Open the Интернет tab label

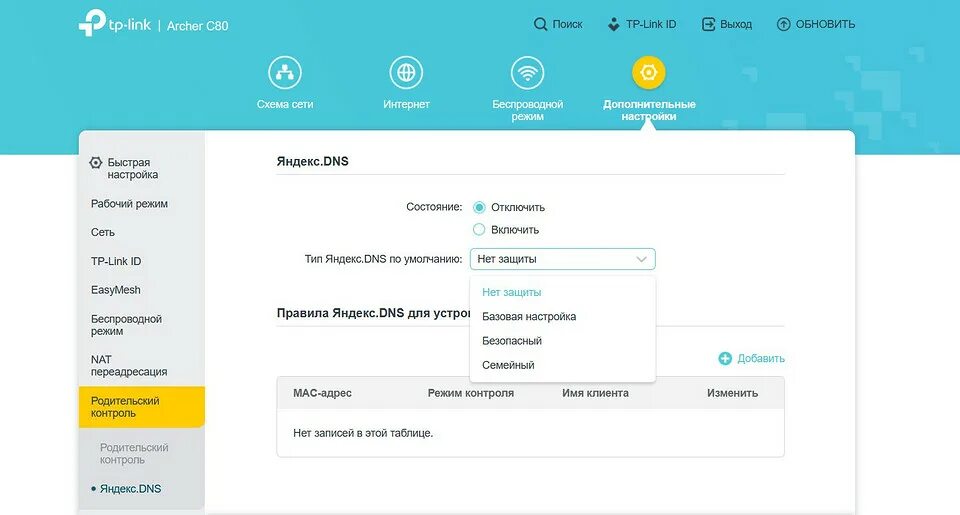406,104
